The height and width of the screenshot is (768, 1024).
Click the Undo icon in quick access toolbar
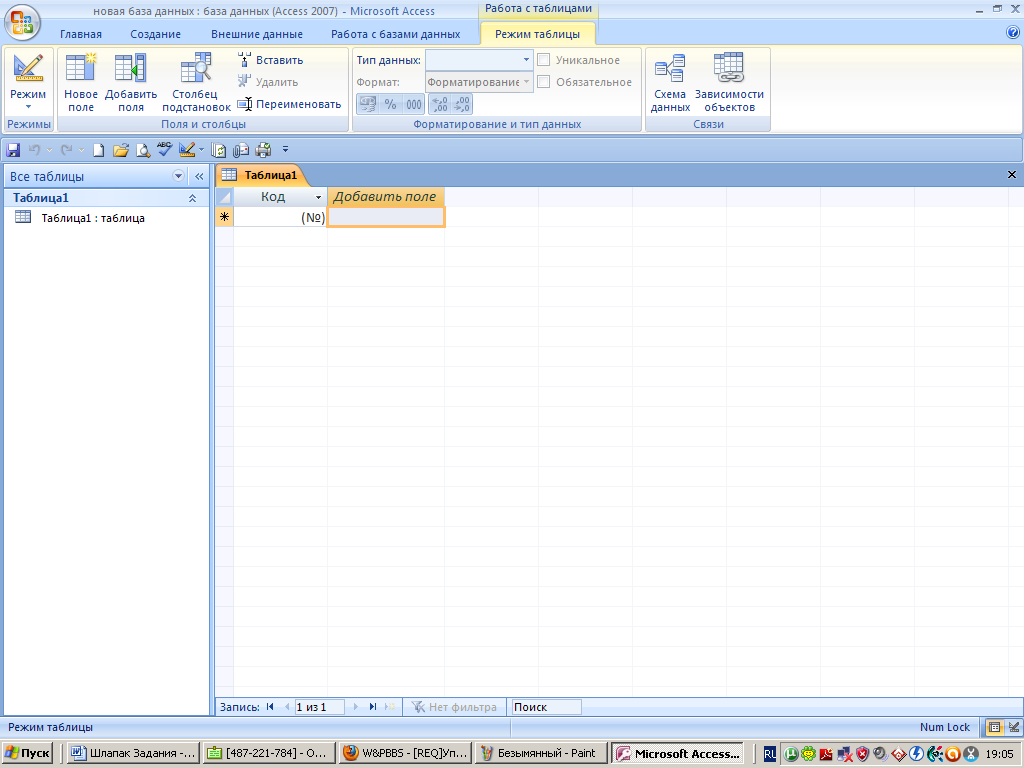point(34,150)
